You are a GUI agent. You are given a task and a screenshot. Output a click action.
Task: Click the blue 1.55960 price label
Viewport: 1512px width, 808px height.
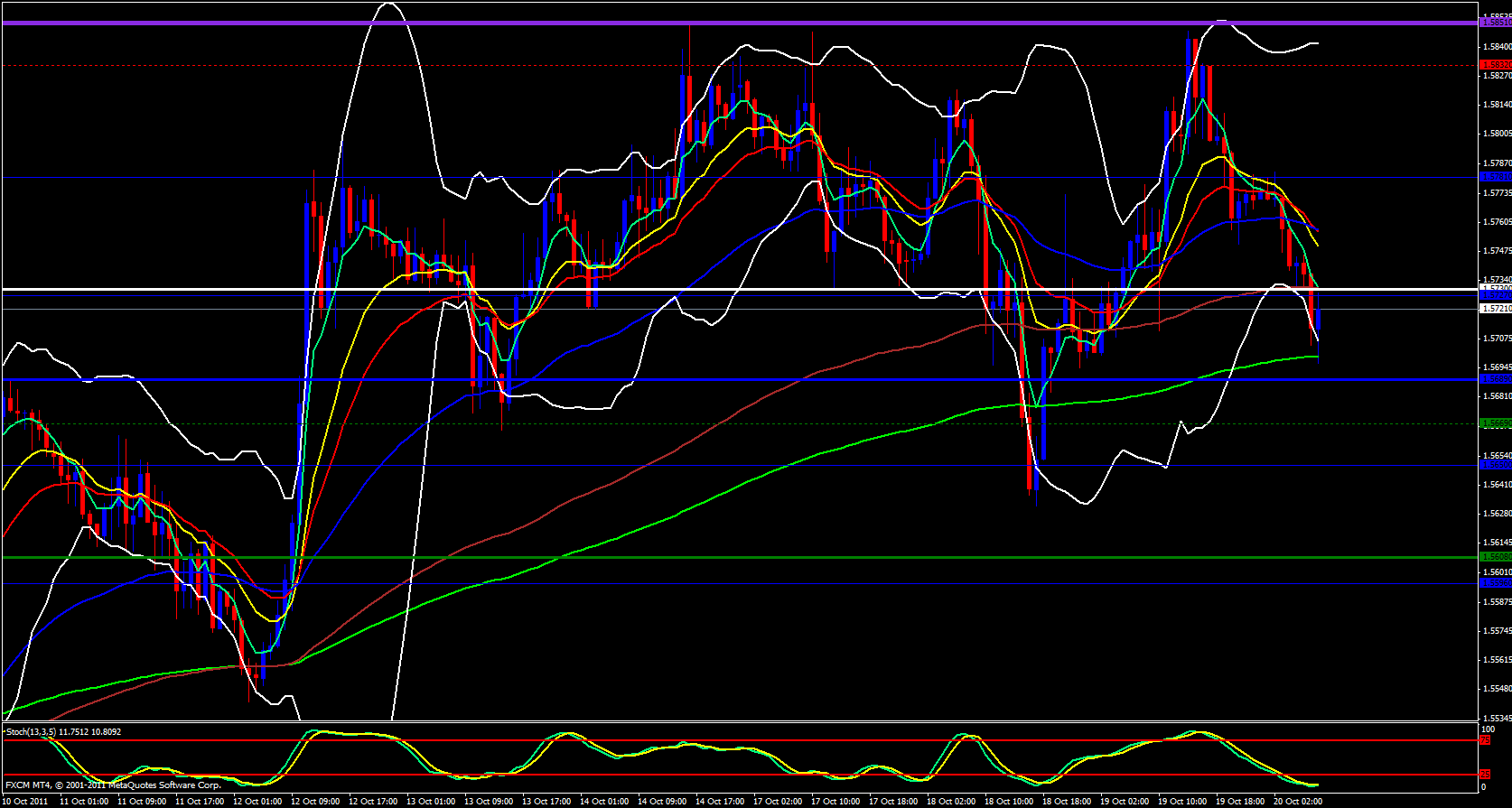pos(1496,583)
